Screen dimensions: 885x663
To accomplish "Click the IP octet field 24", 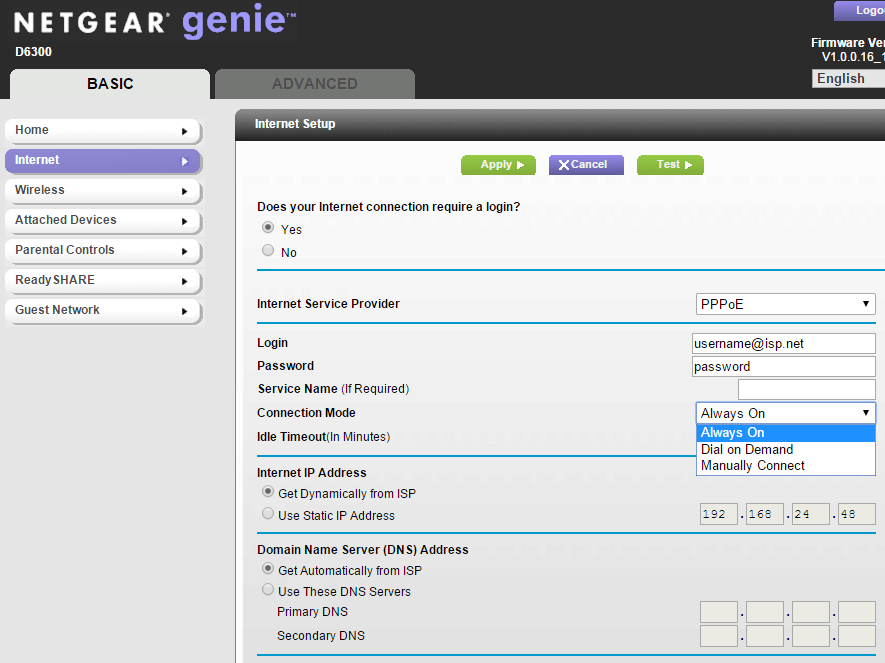I will click(x=810, y=515).
